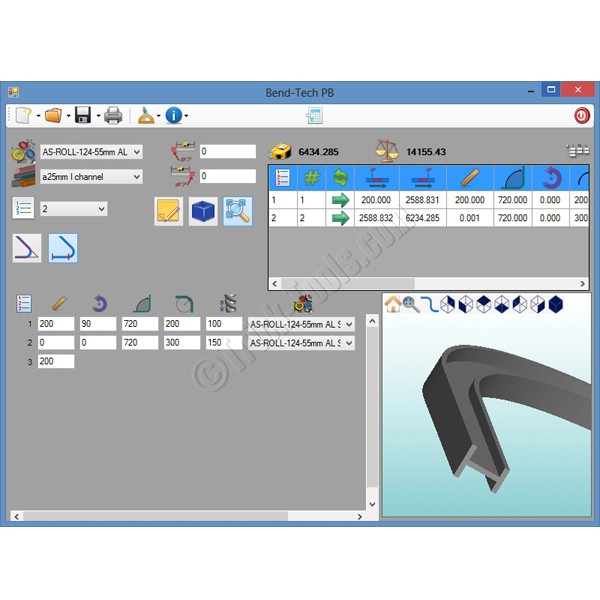600x600 pixels.
Task: Click row 2 radius field showing 300
Action: pyautogui.click(x=182, y=342)
